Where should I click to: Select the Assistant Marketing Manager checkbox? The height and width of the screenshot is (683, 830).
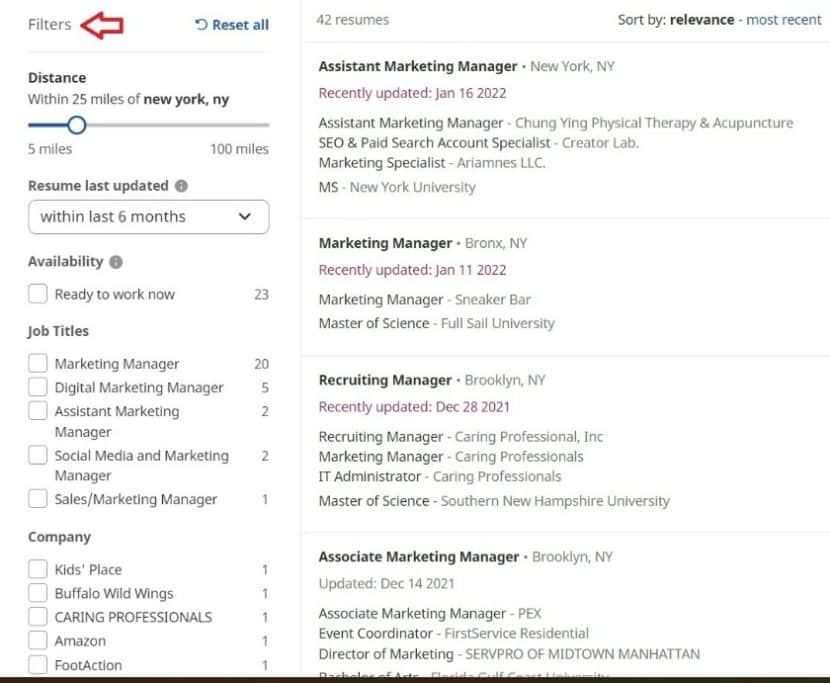coord(38,411)
